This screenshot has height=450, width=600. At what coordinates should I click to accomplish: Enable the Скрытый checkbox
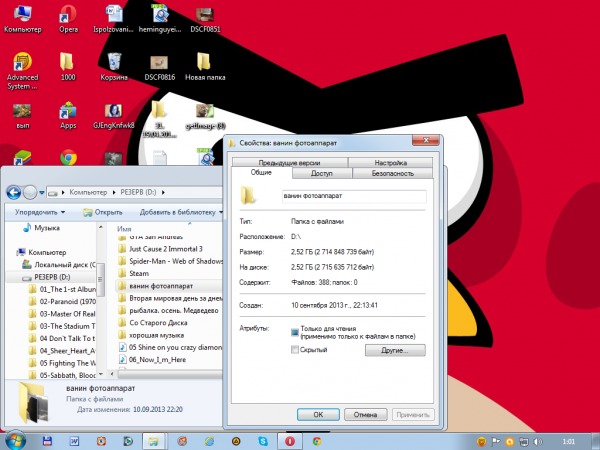point(295,349)
